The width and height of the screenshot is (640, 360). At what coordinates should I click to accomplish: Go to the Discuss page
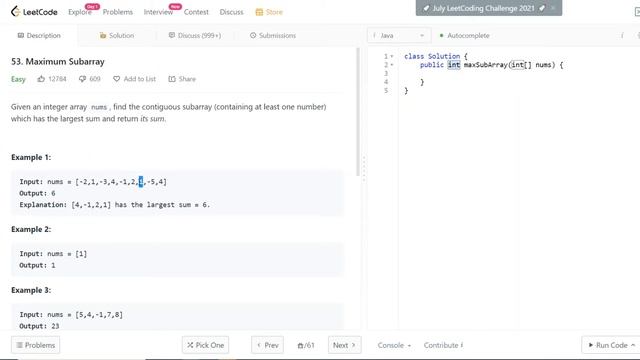tap(231, 12)
